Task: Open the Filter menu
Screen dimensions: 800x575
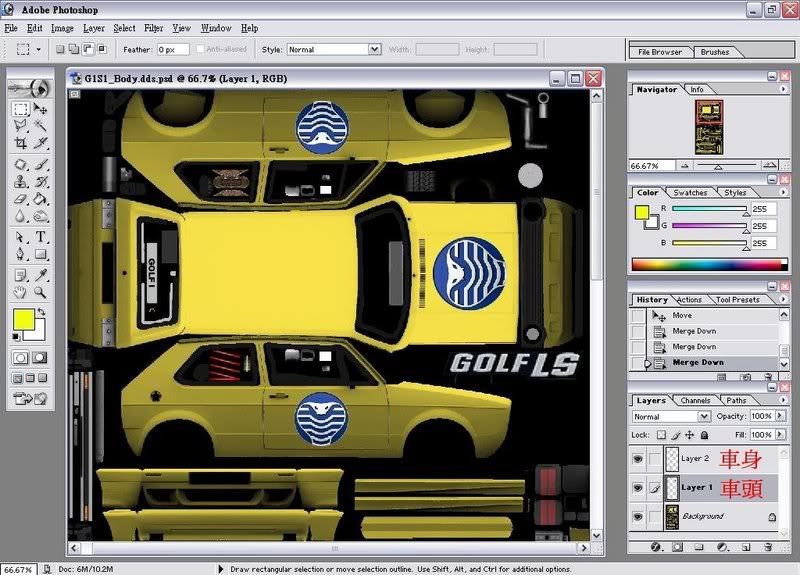Action: point(154,28)
